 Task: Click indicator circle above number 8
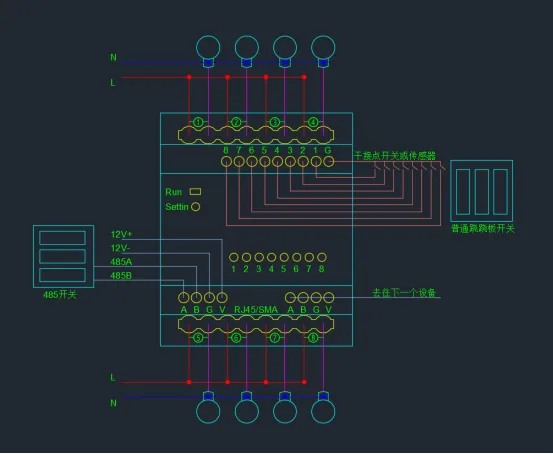(322, 257)
